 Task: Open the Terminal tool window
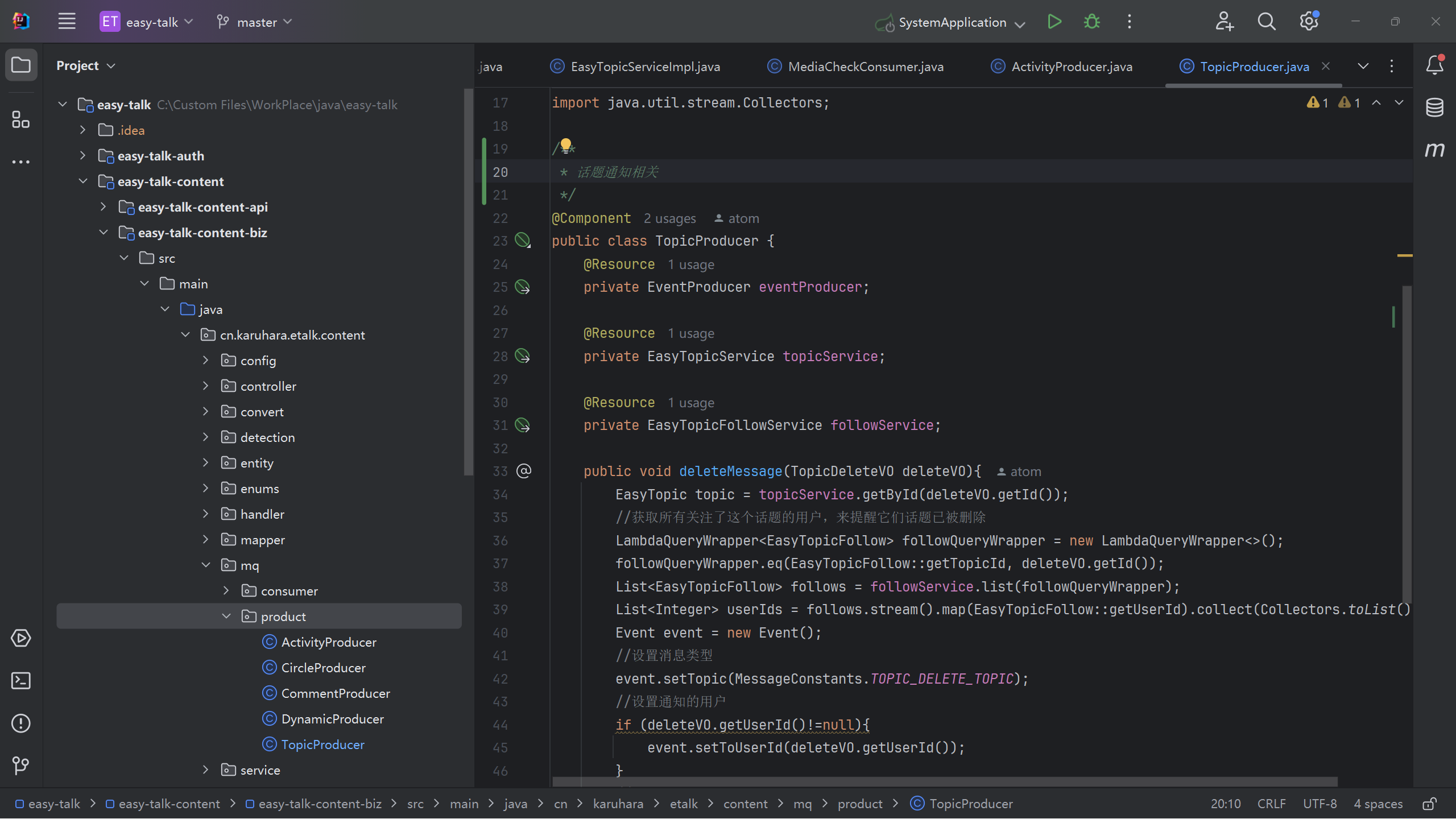tap(21, 681)
